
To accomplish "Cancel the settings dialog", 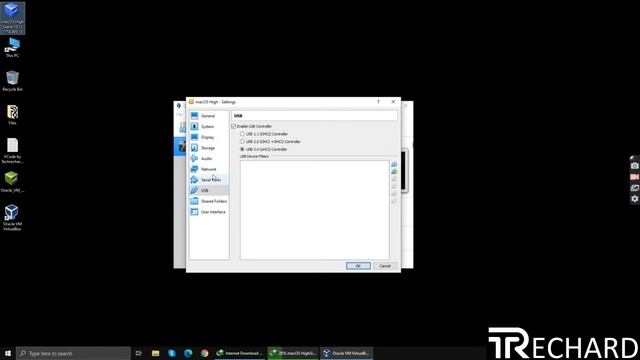I will [385, 266].
